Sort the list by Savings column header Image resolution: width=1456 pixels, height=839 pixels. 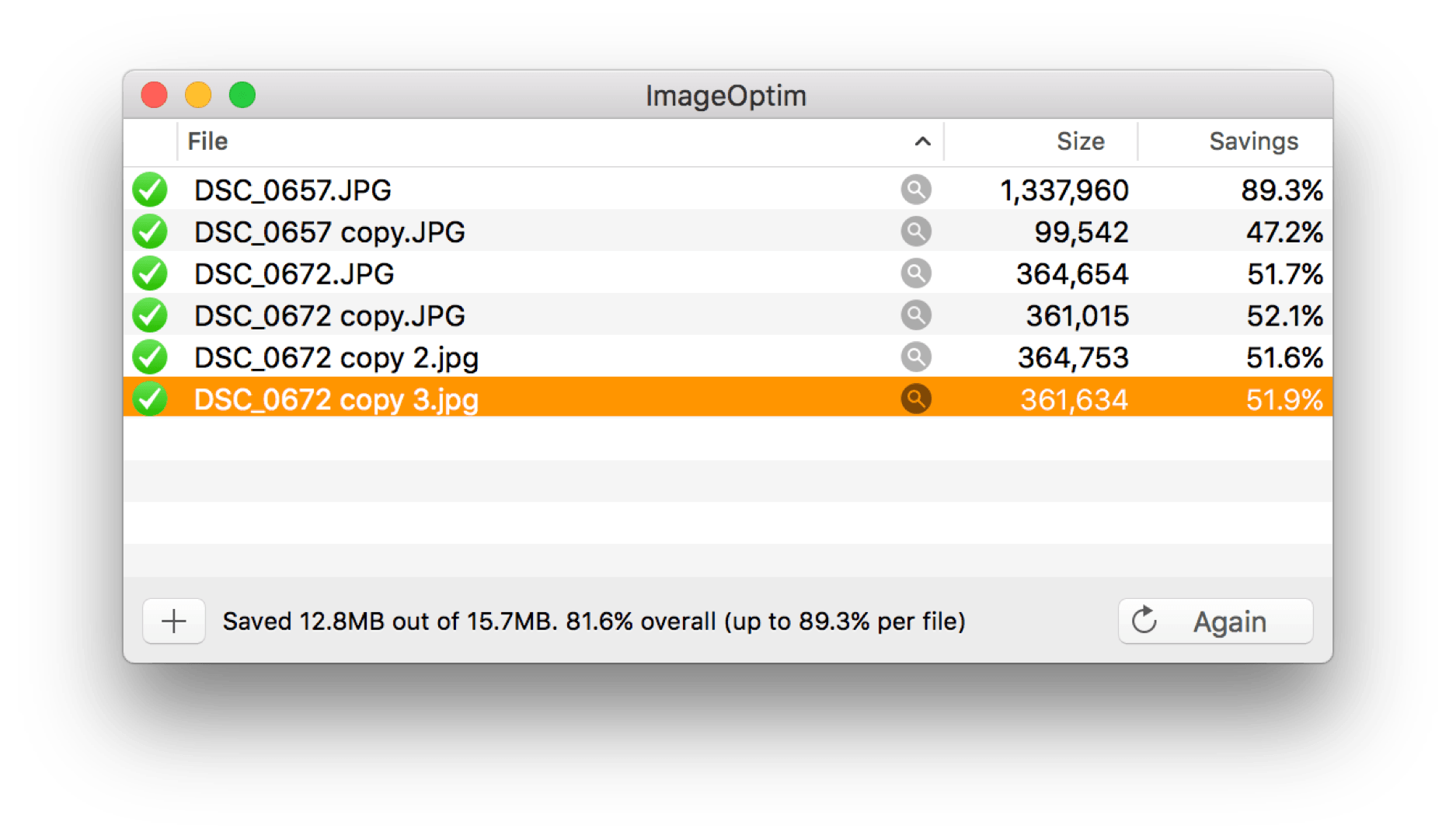click(x=1252, y=141)
